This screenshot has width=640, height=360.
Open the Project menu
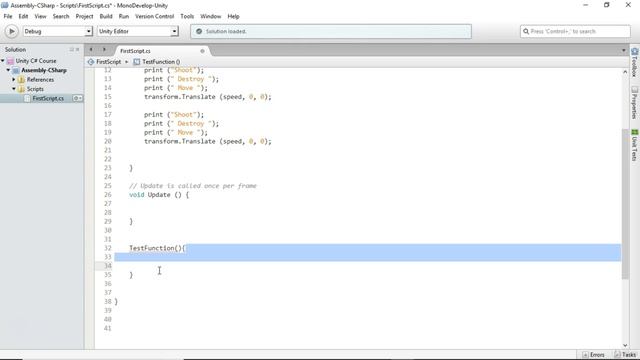click(x=84, y=16)
